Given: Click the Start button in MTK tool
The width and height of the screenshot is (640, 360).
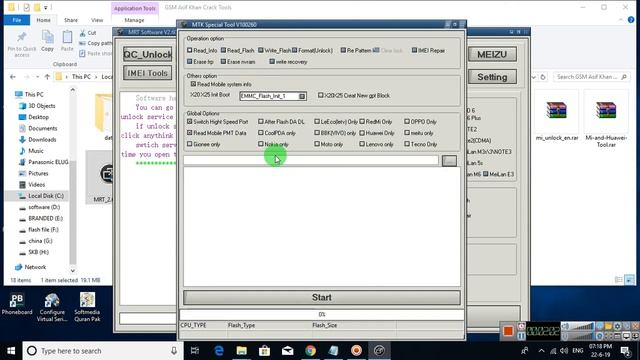Looking at the screenshot, I should click(x=322, y=298).
